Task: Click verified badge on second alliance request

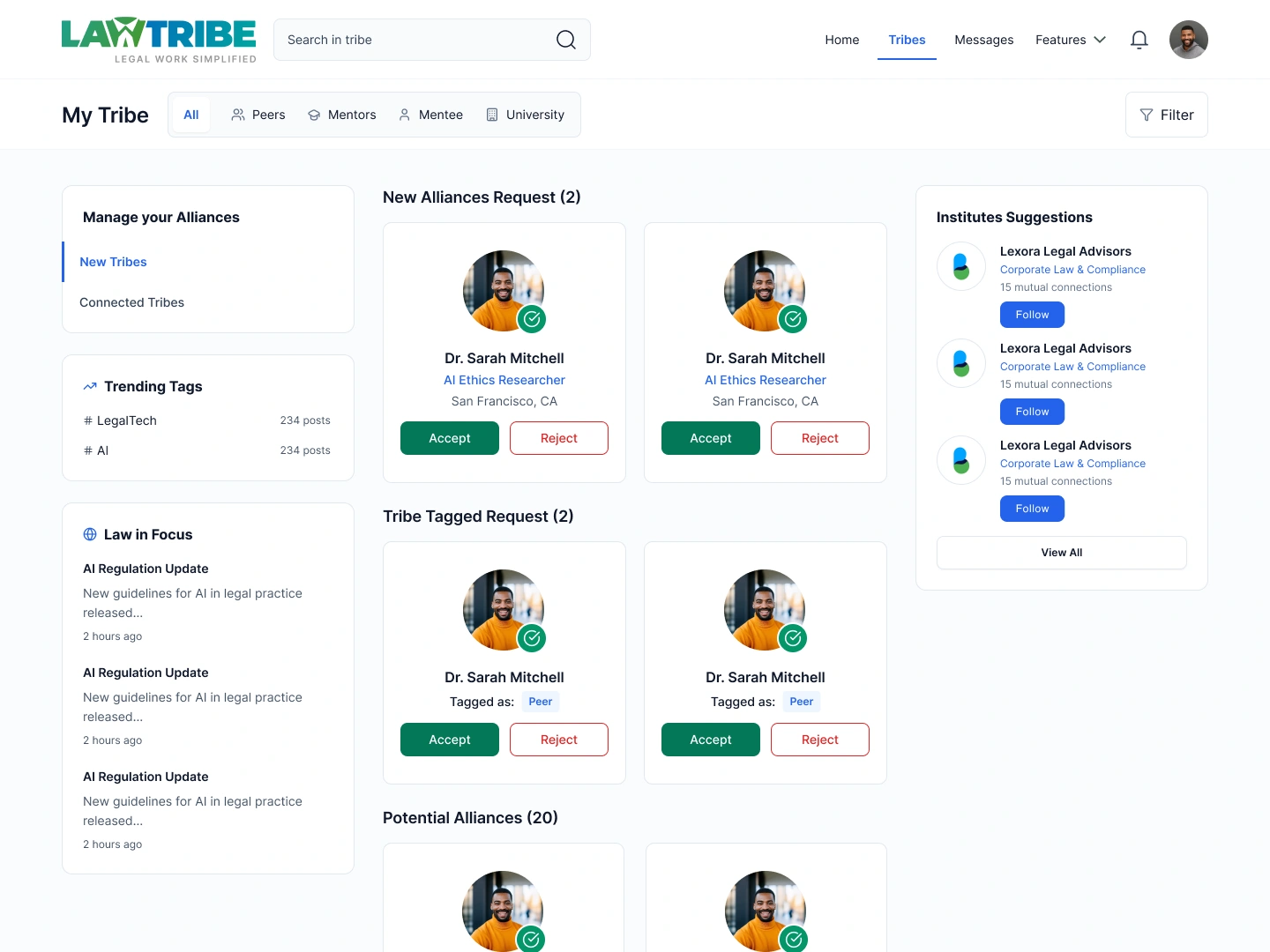Action: (793, 319)
